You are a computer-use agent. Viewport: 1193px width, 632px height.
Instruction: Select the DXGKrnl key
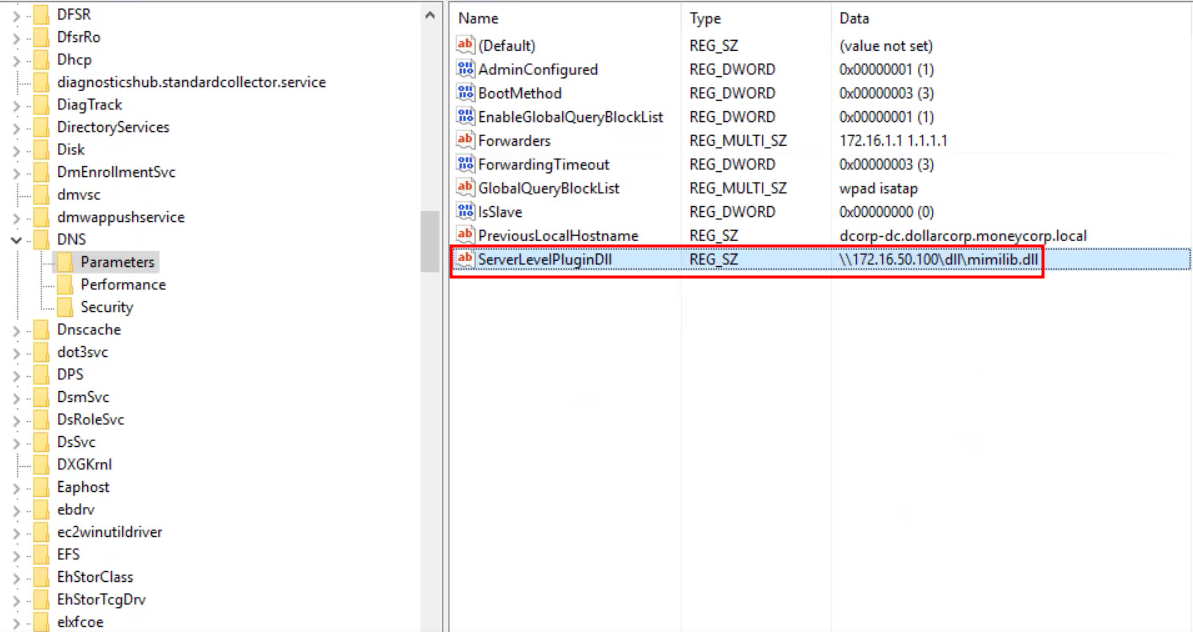tap(84, 464)
